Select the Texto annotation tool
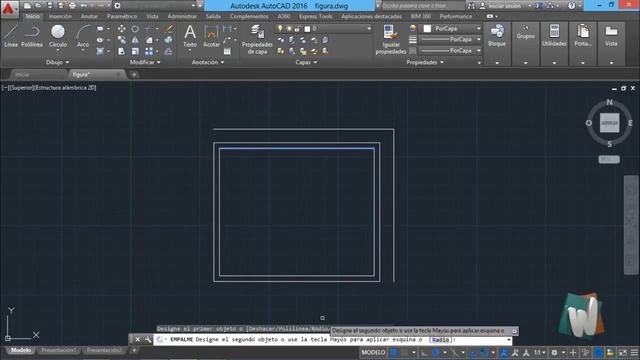Image resolution: width=640 pixels, height=360 pixels. 190,36
